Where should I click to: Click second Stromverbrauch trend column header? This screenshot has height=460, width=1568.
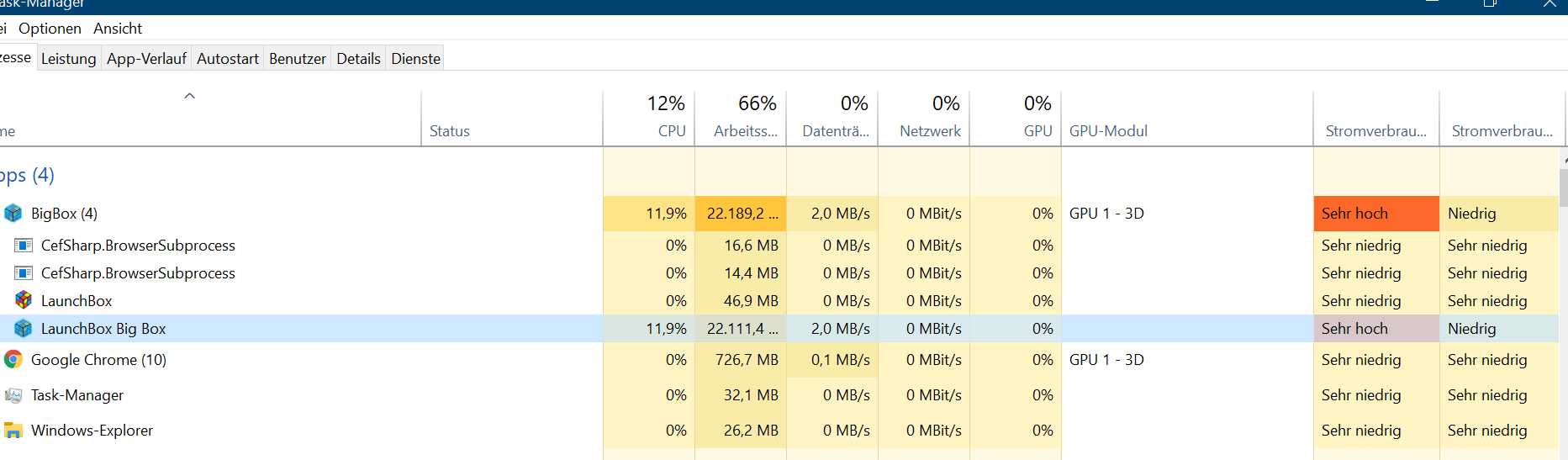(1502, 118)
